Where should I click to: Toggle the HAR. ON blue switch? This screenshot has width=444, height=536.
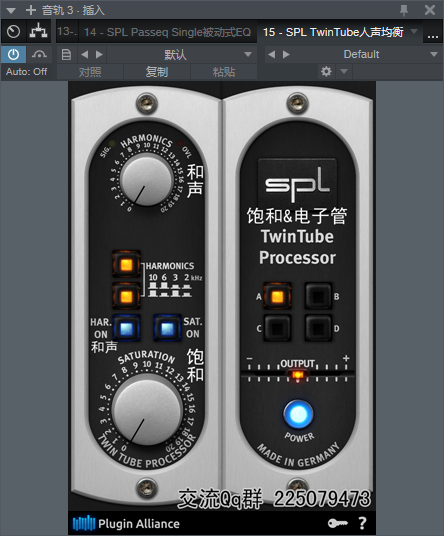point(126,328)
